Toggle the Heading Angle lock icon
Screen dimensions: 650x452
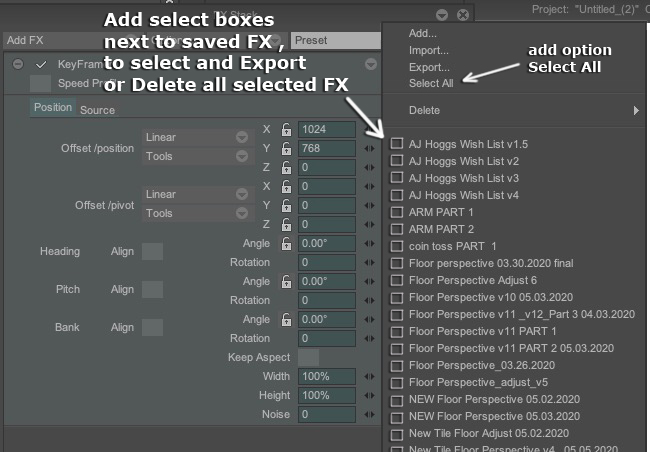pos(286,243)
